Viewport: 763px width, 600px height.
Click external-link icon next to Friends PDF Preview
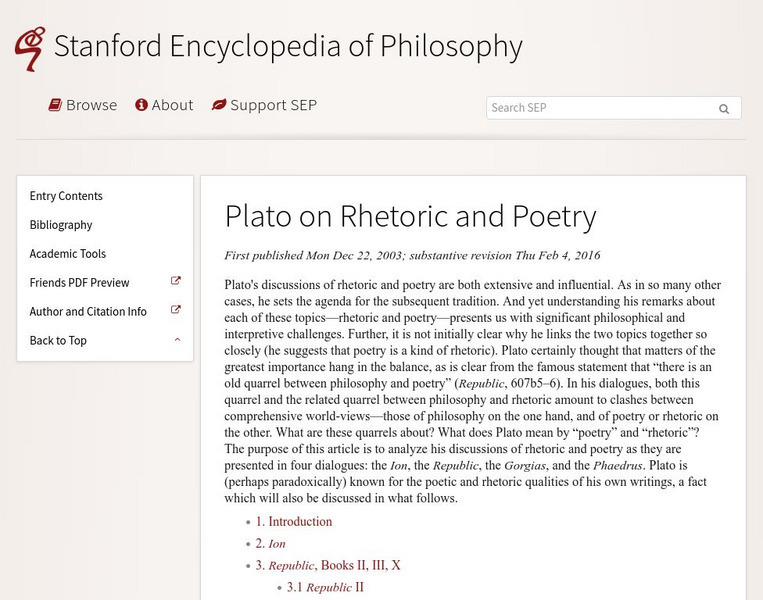pos(176,282)
